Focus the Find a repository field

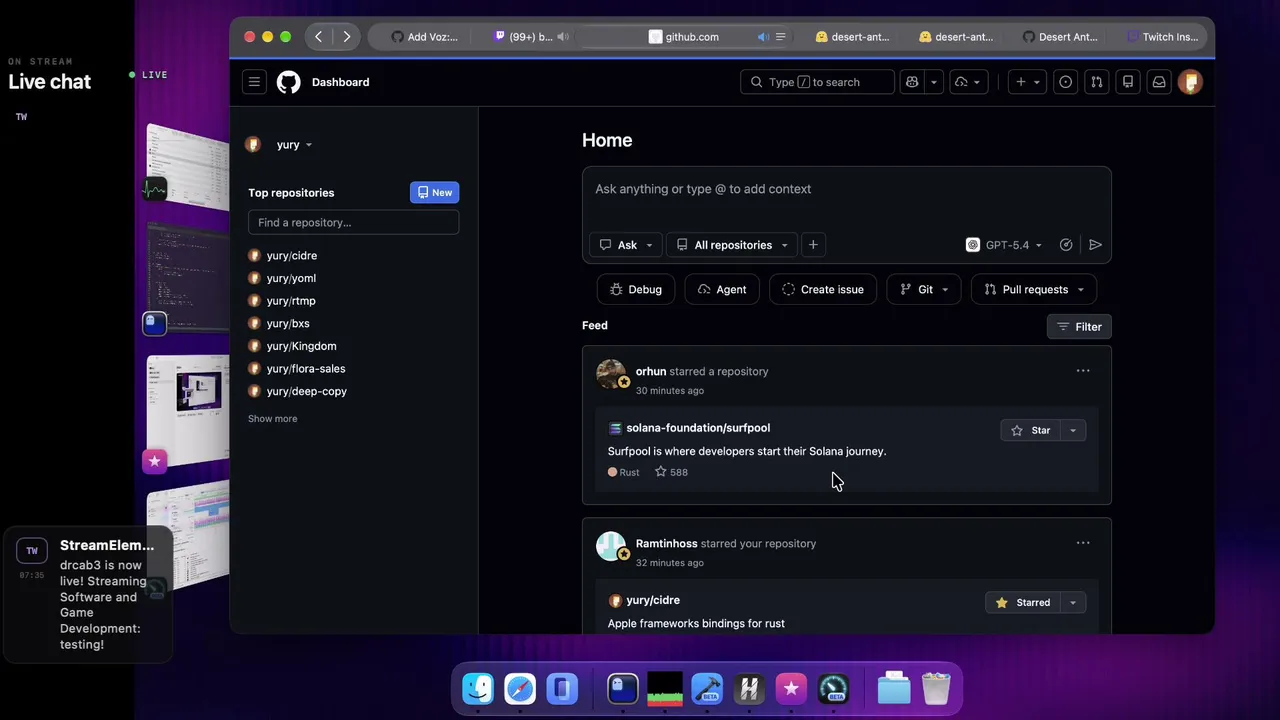[x=354, y=222]
